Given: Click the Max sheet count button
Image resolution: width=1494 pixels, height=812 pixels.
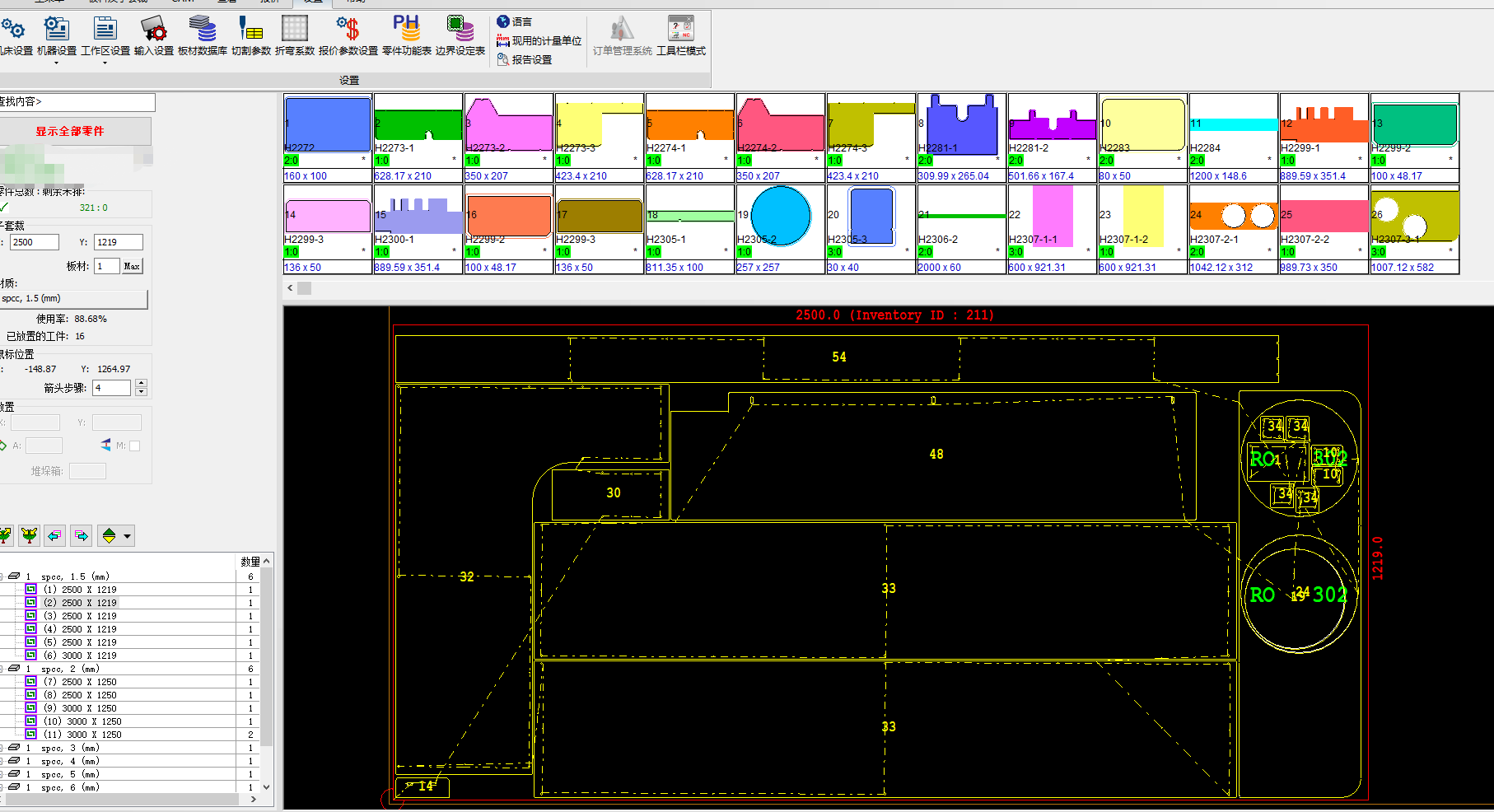Looking at the screenshot, I should coord(132,266).
